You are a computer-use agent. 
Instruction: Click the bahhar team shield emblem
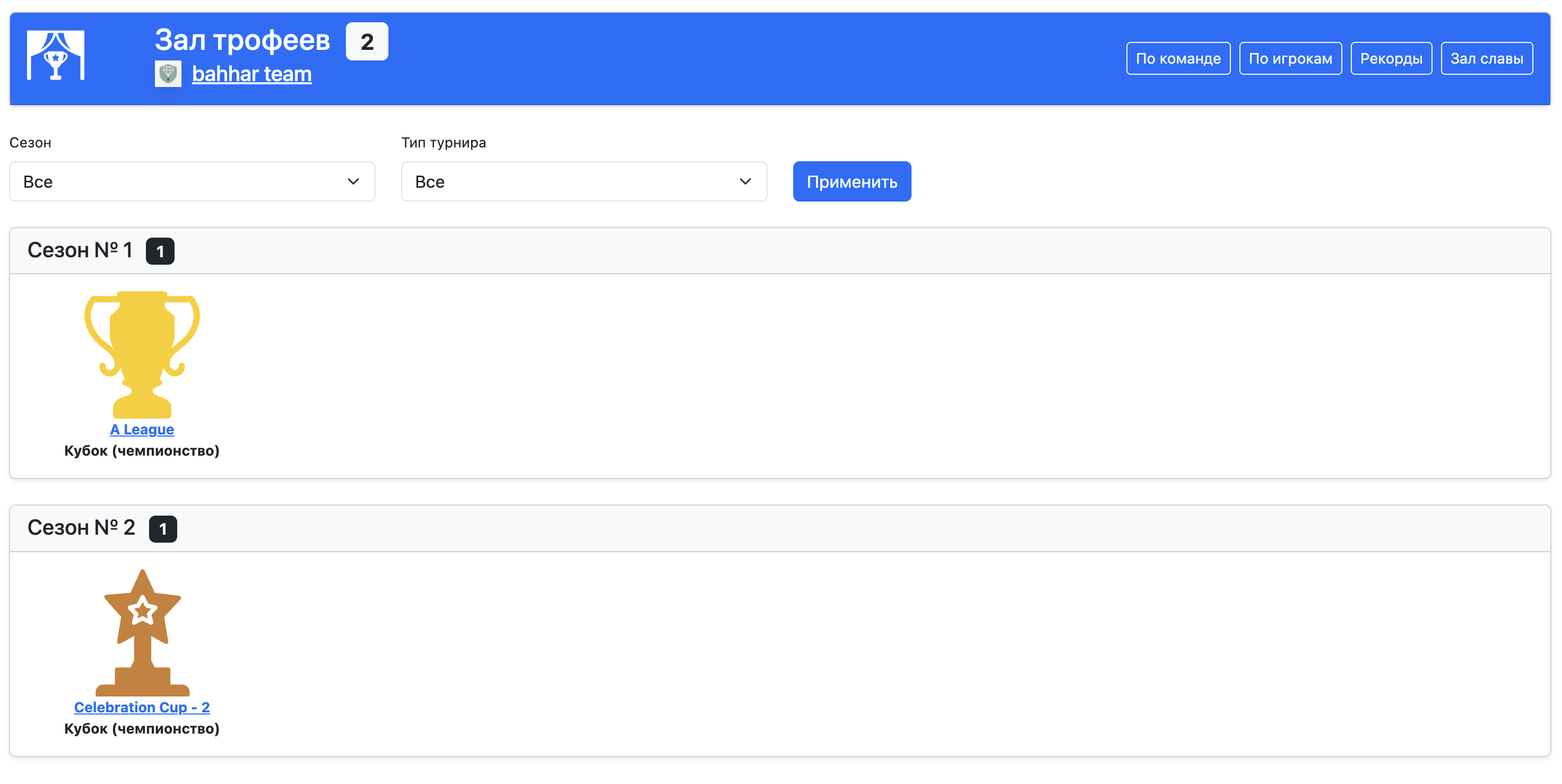[x=168, y=74]
